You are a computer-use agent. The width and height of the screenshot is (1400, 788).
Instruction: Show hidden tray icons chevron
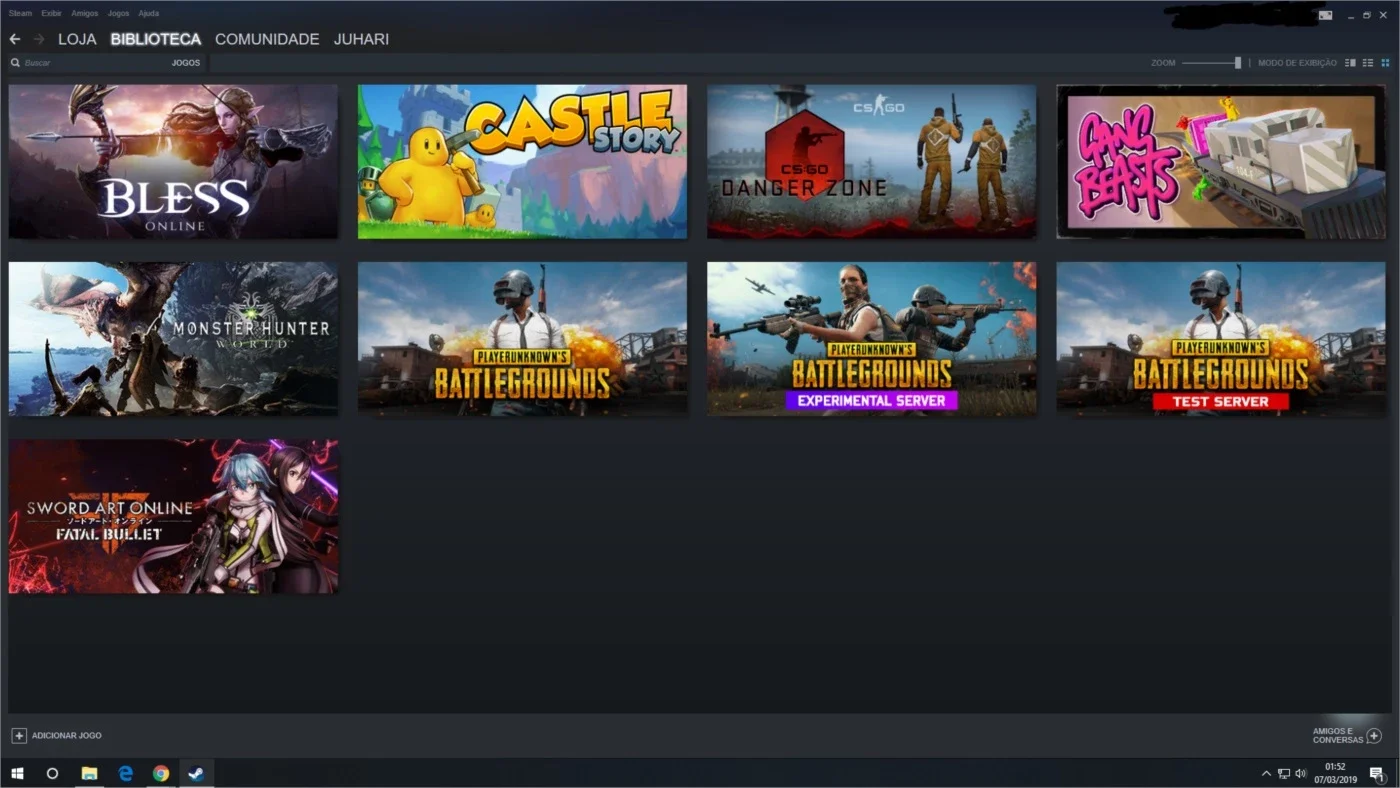point(1266,773)
